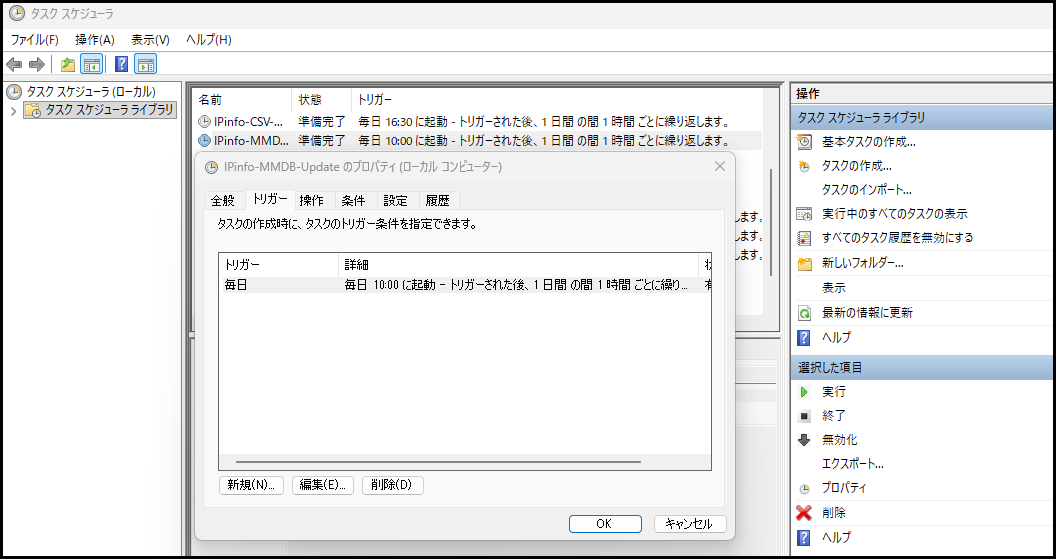Click the up-one-level folder toolbar icon
The image size is (1056, 559).
point(68,65)
